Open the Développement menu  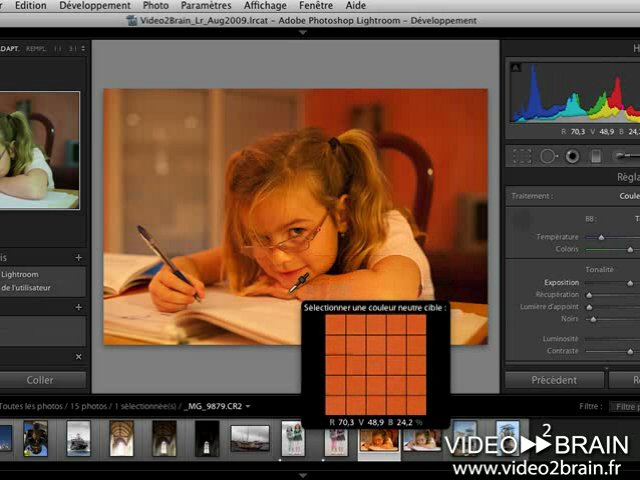(95, 6)
